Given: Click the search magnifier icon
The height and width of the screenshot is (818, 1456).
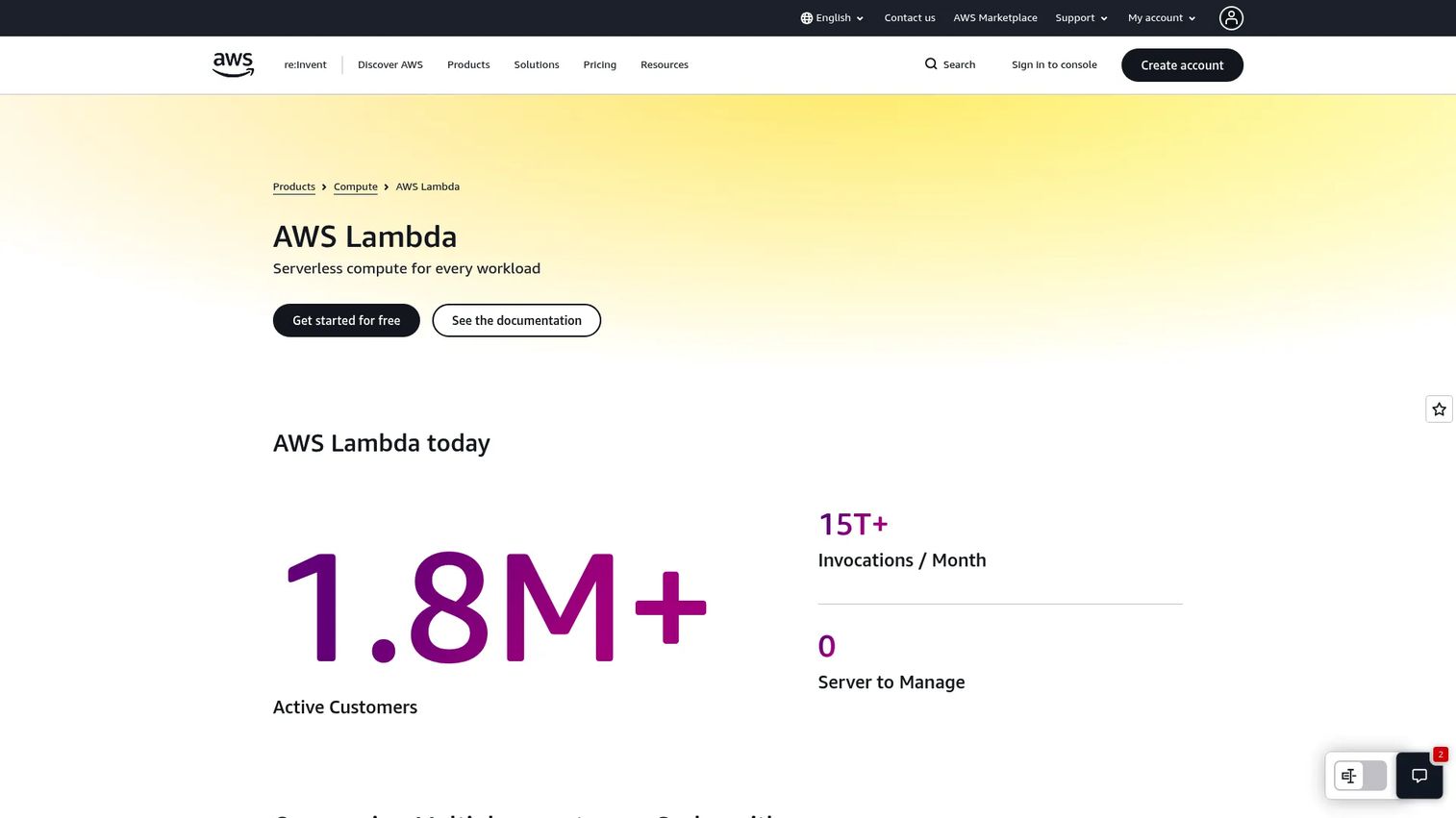Looking at the screenshot, I should point(931,64).
